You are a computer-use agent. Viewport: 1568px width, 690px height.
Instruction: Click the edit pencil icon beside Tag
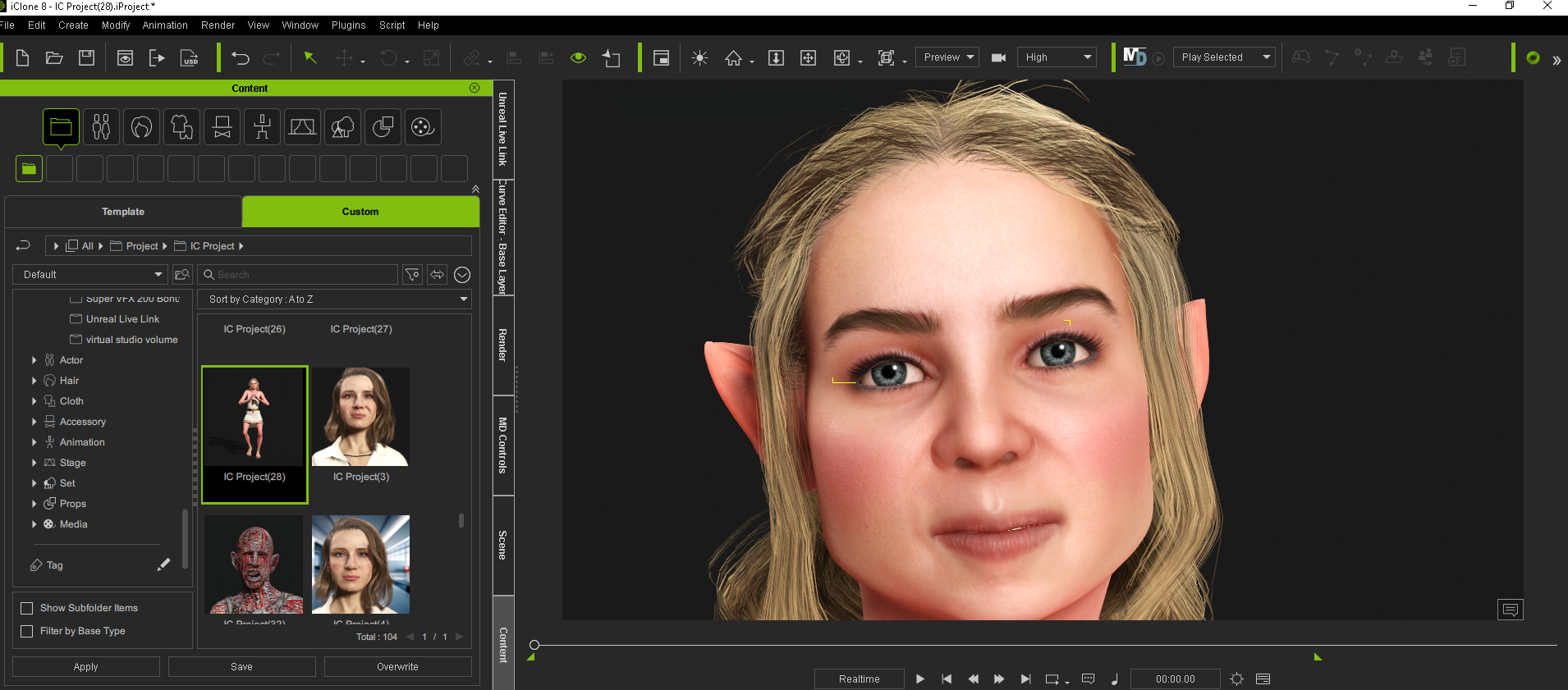[163, 564]
